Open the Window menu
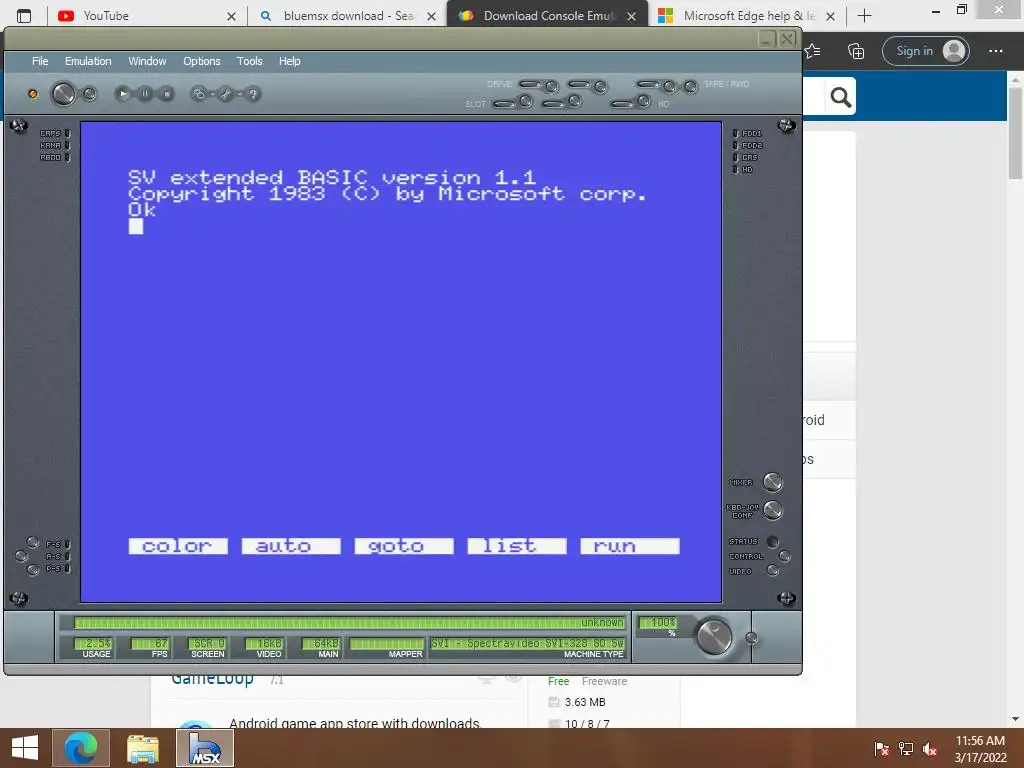 point(147,61)
